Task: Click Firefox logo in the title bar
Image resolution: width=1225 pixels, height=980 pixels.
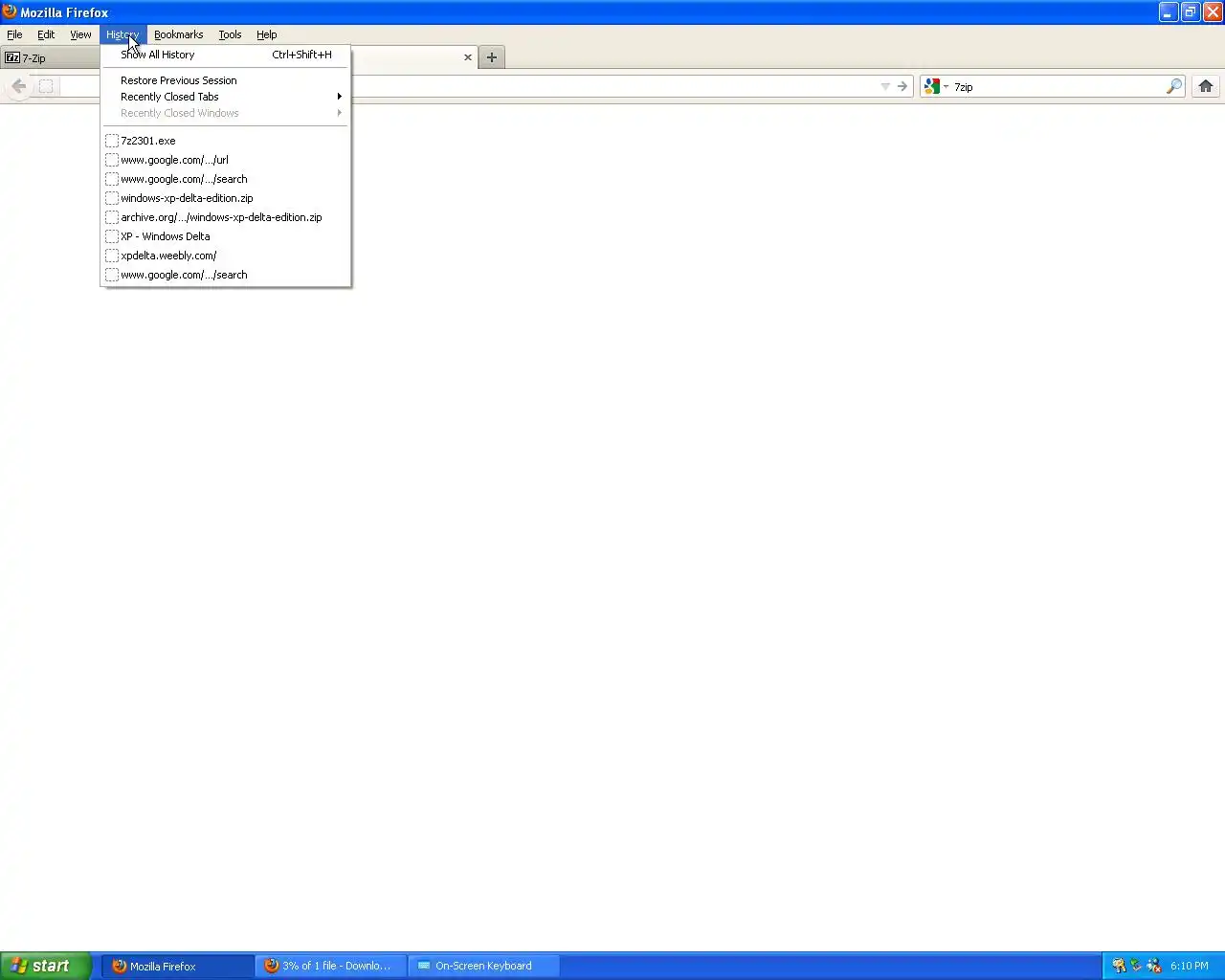Action: 10,11
